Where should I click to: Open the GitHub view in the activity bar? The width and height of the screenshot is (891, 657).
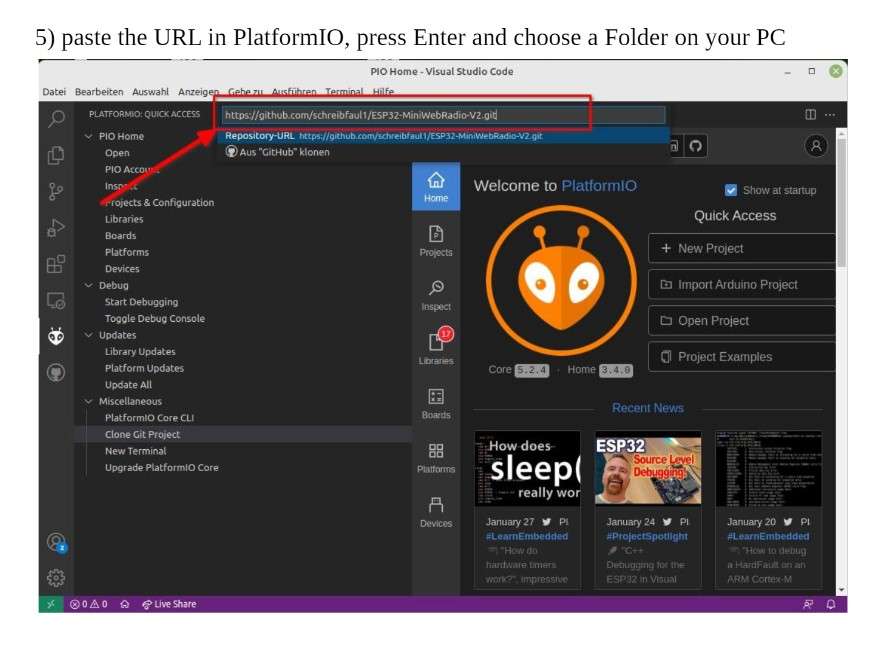(x=56, y=373)
